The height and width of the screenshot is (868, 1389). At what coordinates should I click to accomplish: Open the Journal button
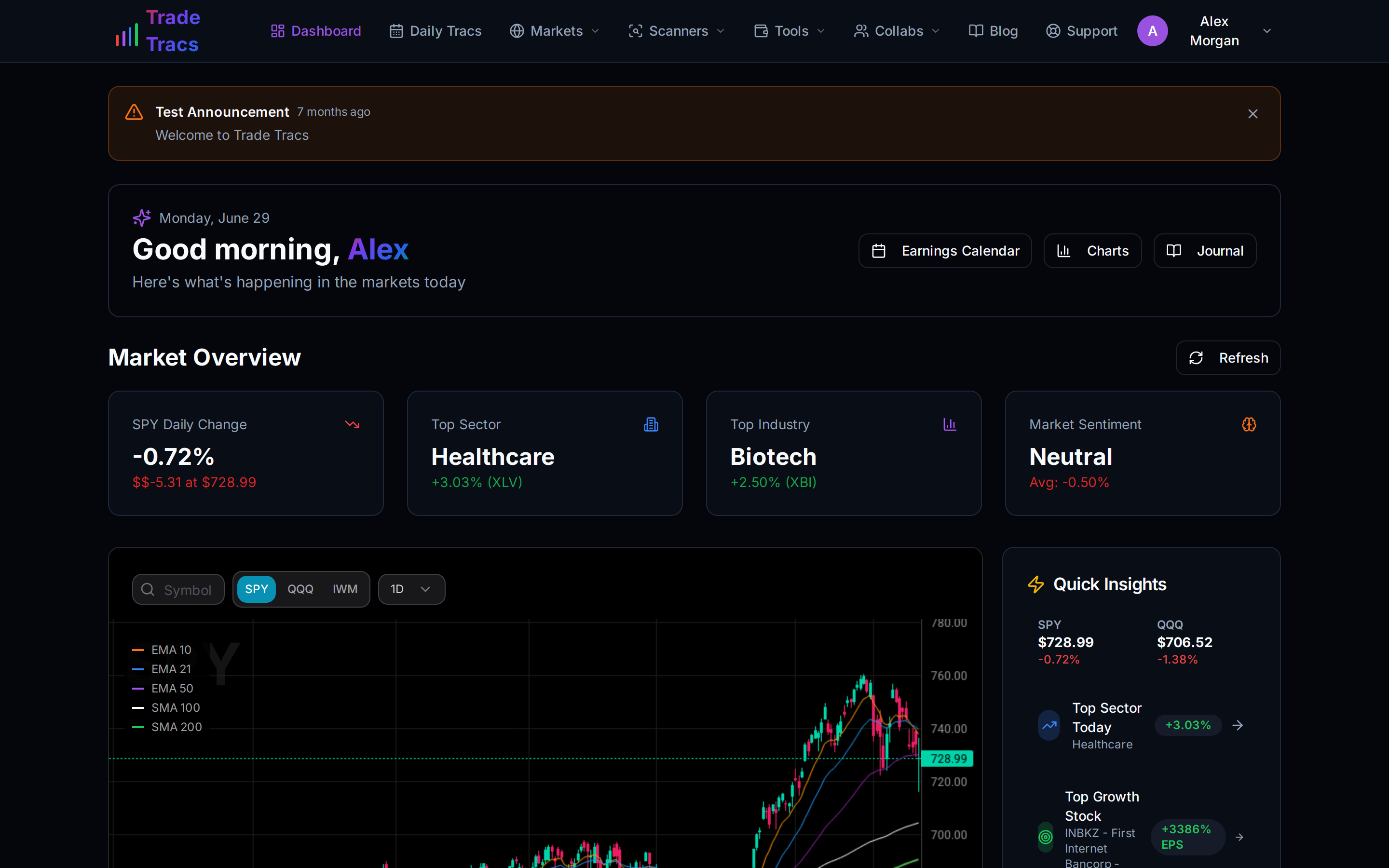pyautogui.click(x=1205, y=251)
